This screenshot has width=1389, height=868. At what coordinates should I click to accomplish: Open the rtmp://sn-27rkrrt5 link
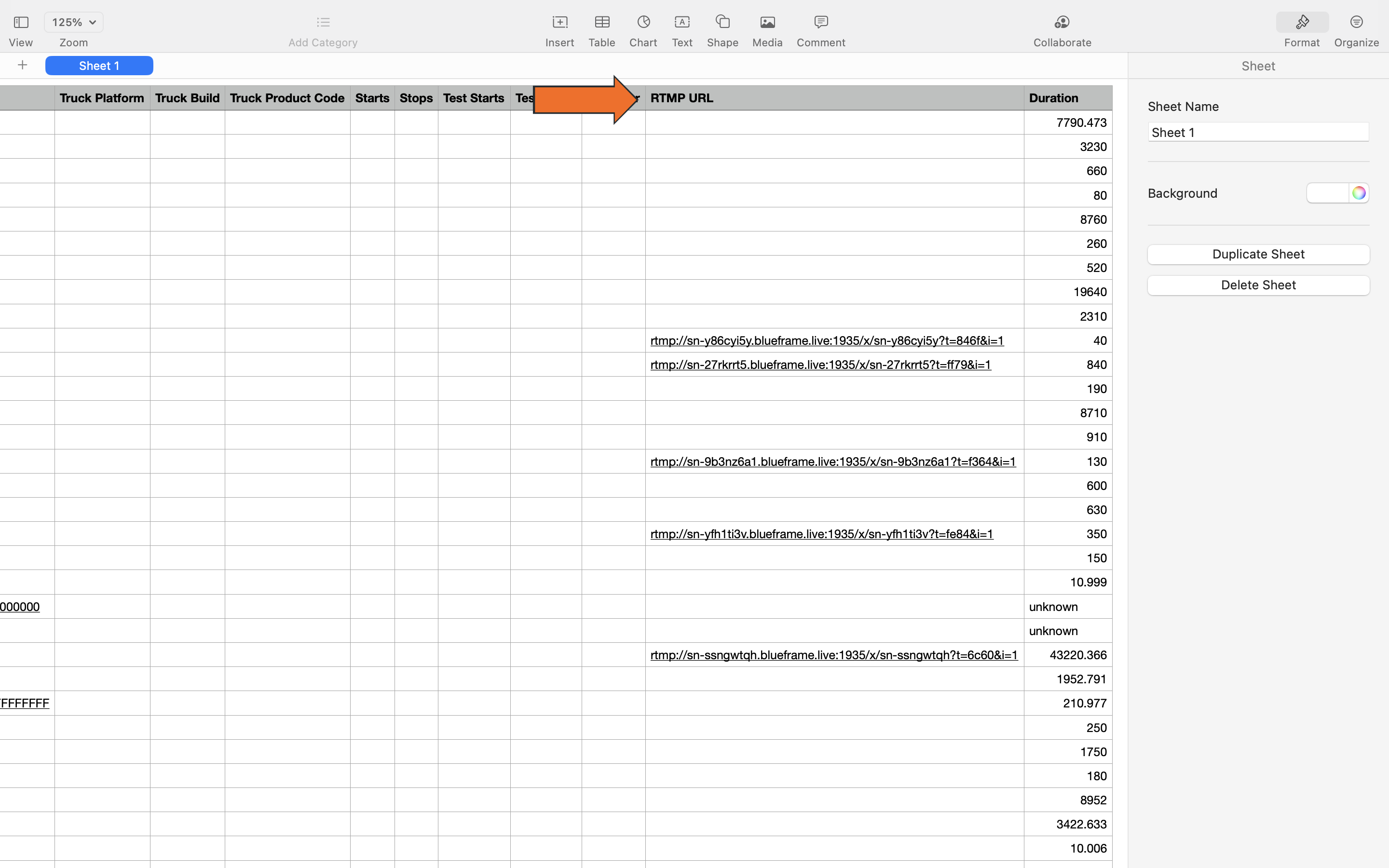coord(820,365)
